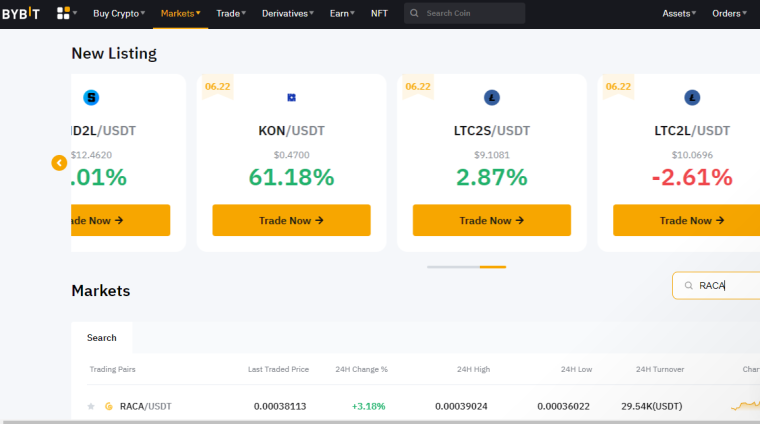Click the LTC2S Litecoin icon
Screen dimensions: 760x424
[x=491, y=97]
